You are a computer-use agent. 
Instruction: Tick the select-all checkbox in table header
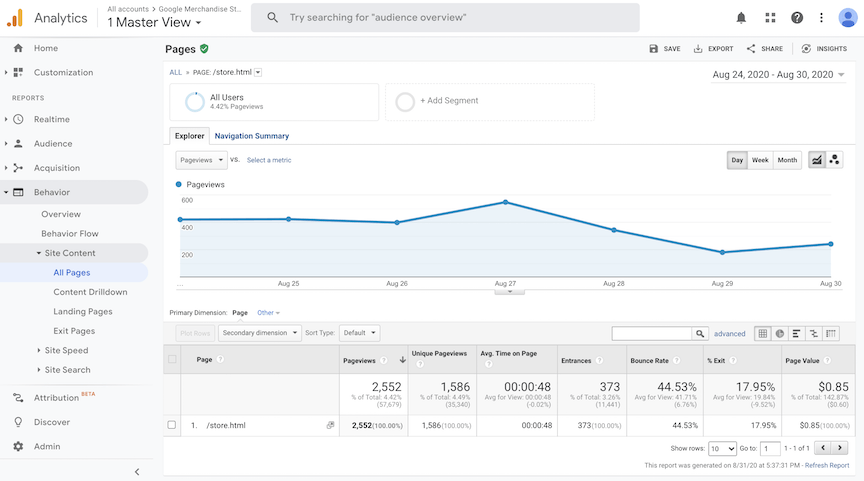[172, 359]
